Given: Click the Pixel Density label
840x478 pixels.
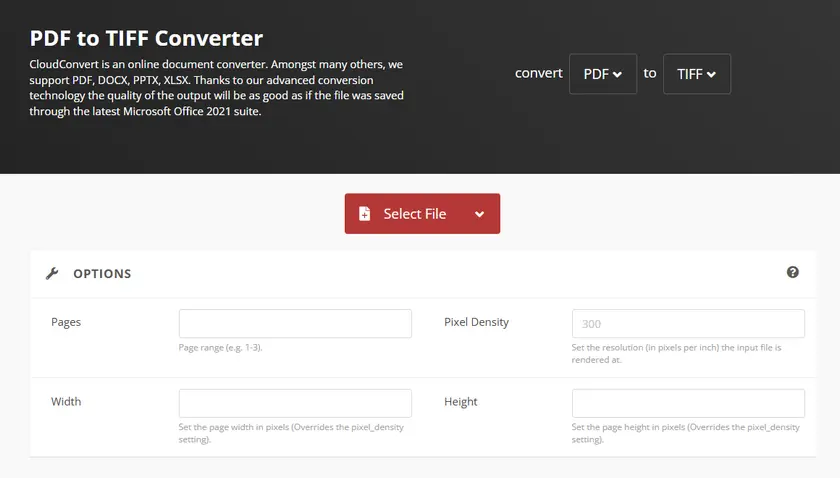Looking at the screenshot, I should [x=476, y=322].
